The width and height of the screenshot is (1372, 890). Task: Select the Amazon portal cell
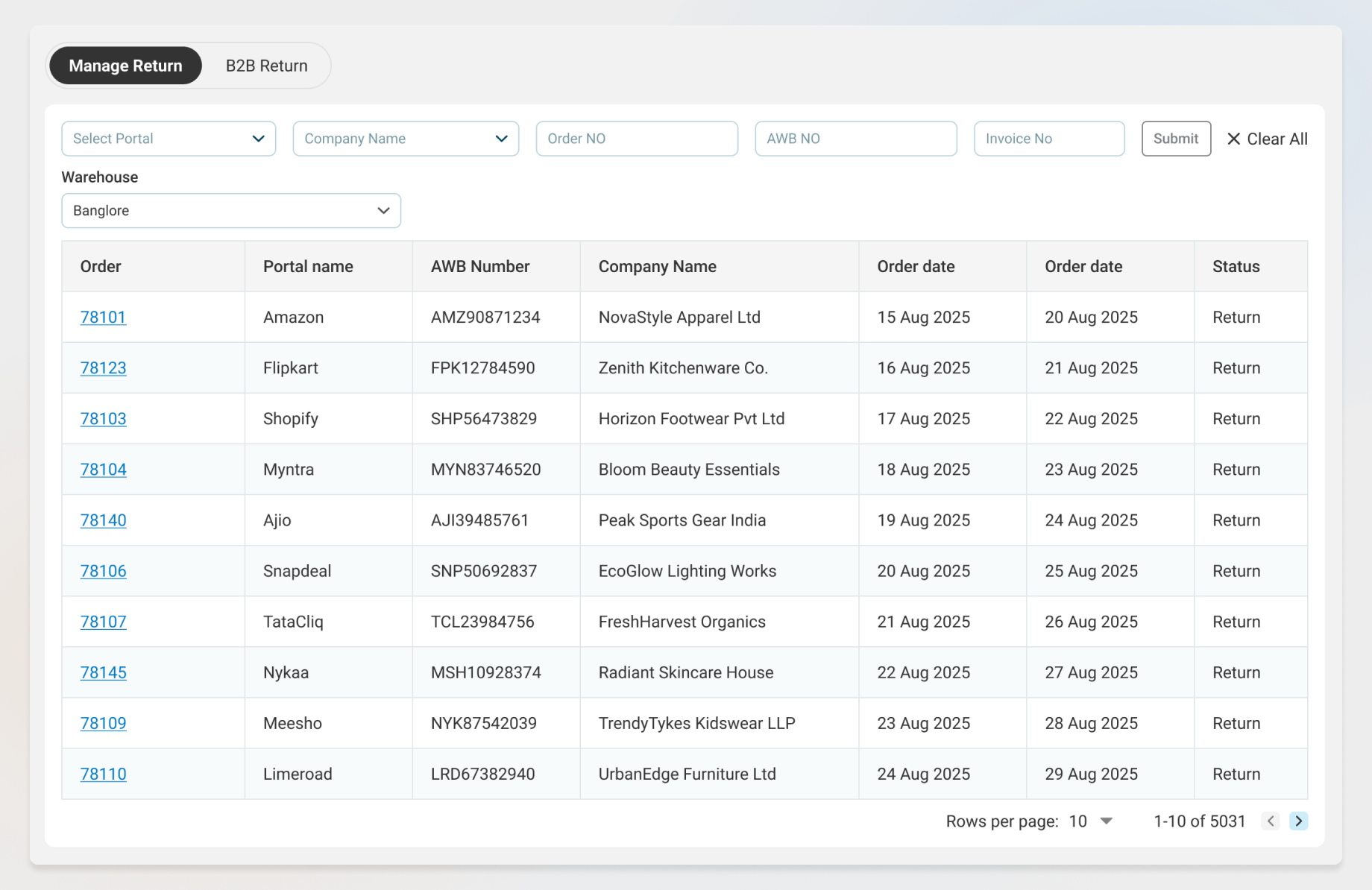pyautogui.click(x=329, y=318)
